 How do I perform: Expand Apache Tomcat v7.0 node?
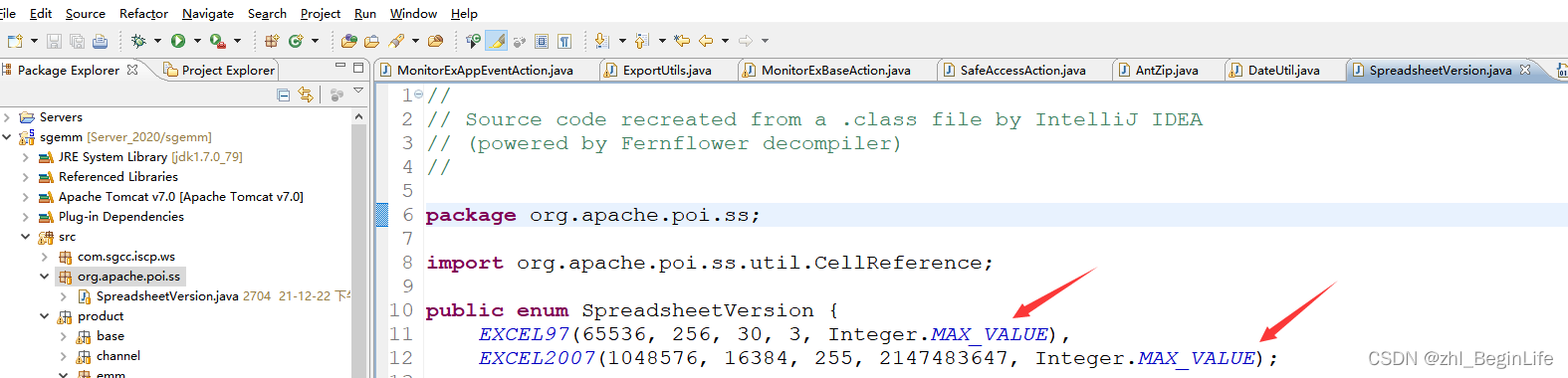coord(25,197)
